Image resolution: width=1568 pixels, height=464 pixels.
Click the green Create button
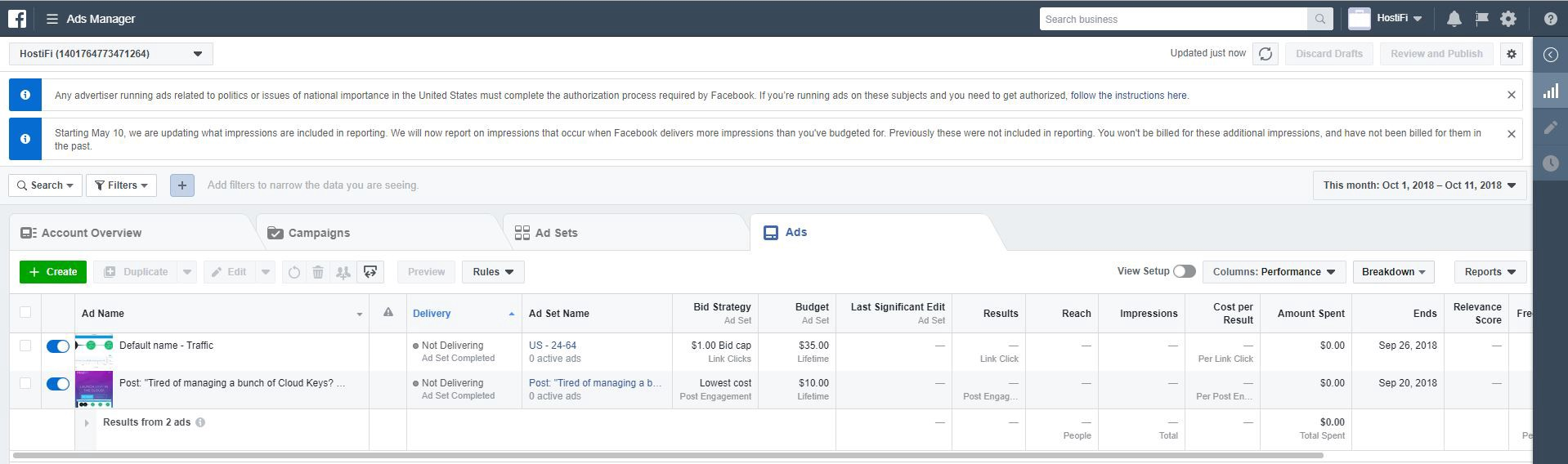coord(53,272)
